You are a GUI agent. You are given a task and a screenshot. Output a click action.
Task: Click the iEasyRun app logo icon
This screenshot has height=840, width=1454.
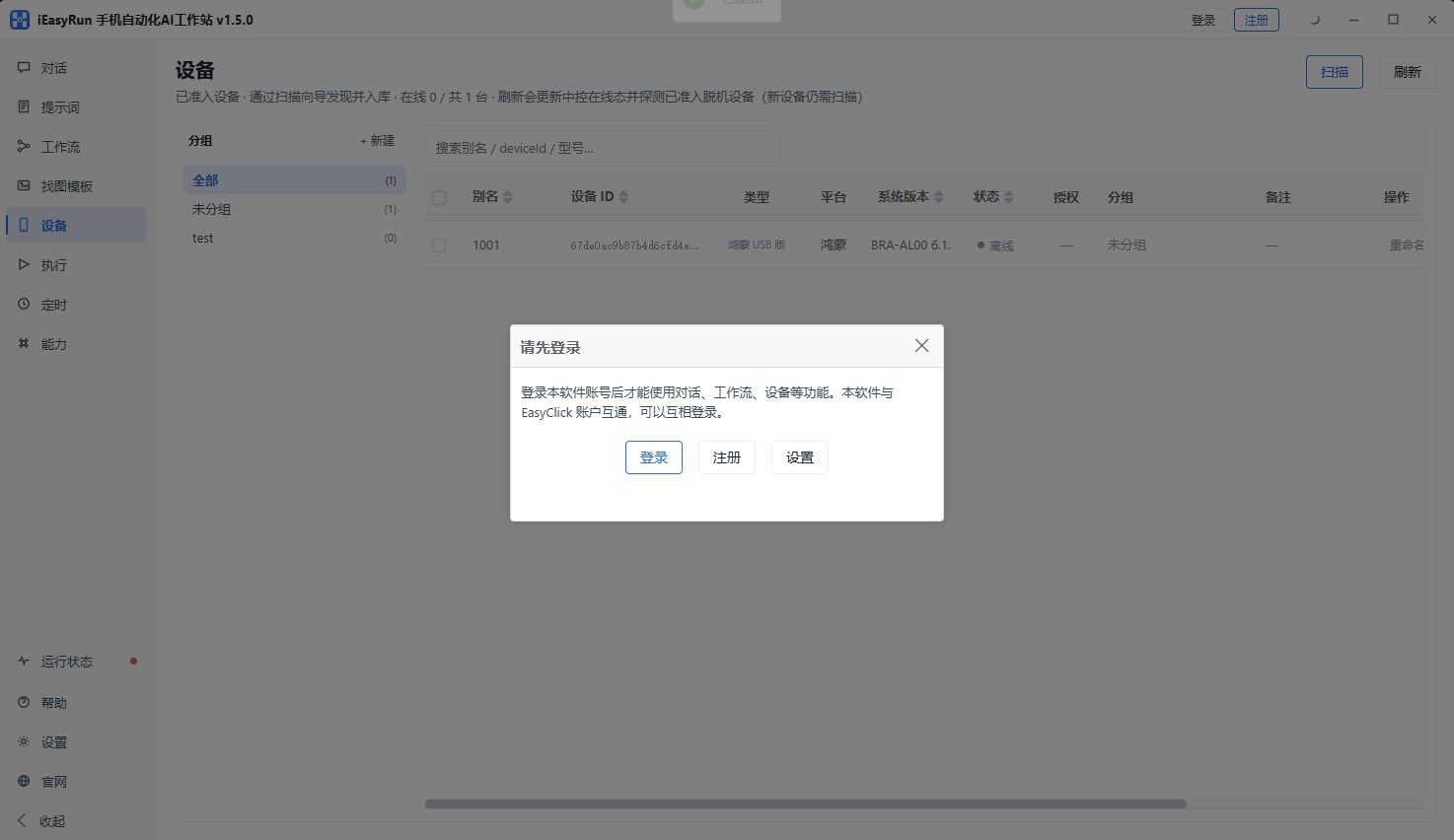point(20,20)
